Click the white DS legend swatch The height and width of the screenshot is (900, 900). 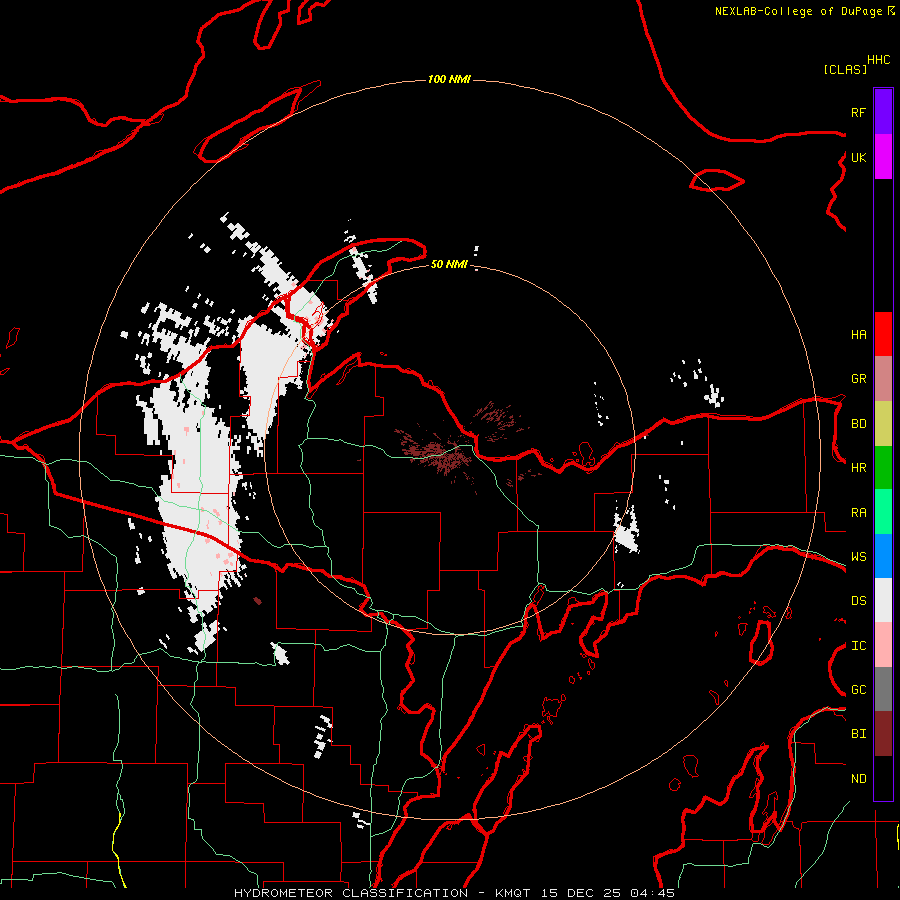(x=883, y=600)
